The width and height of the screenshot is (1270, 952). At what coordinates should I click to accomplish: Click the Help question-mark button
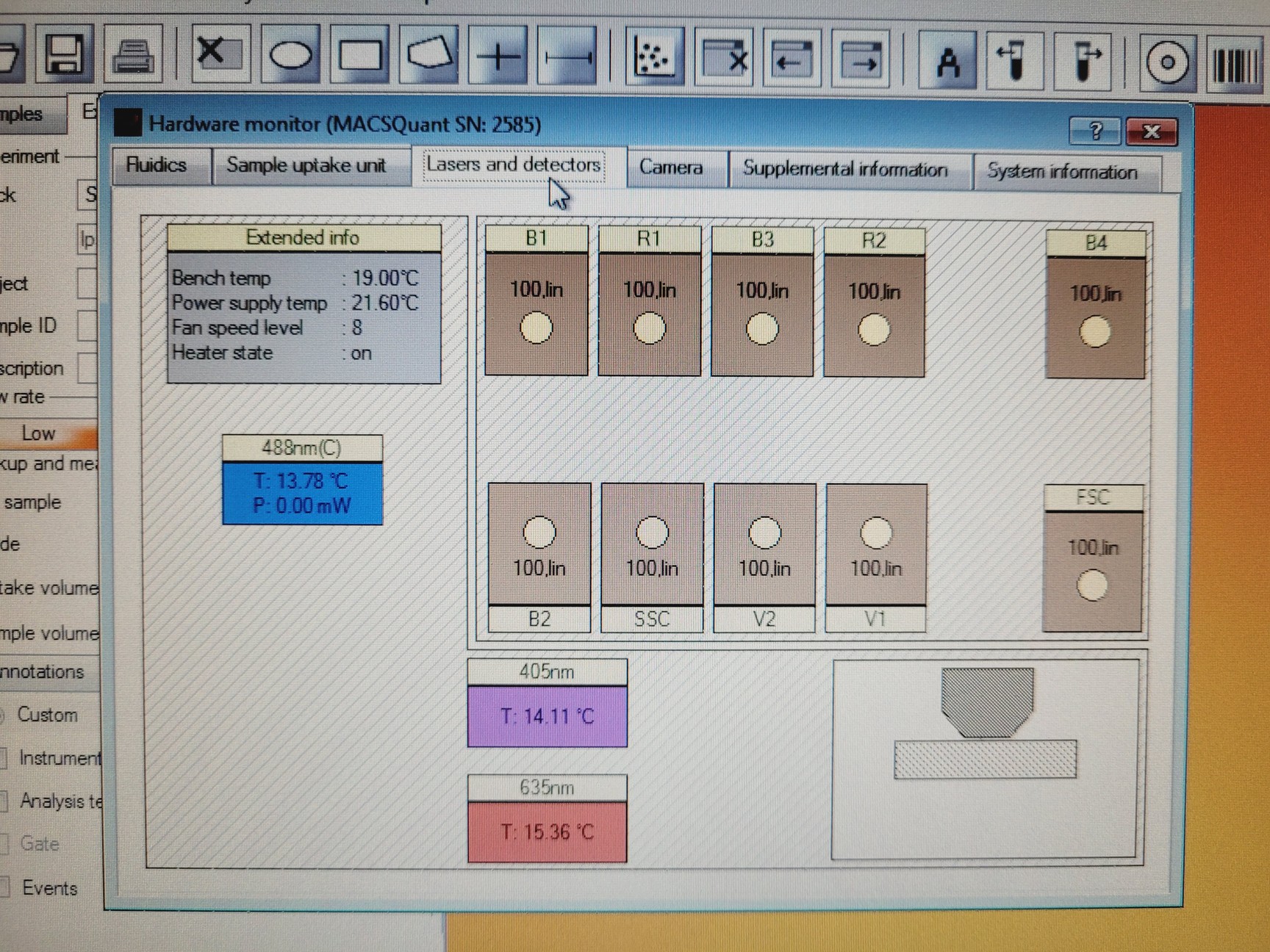pyautogui.click(x=1095, y=132)
